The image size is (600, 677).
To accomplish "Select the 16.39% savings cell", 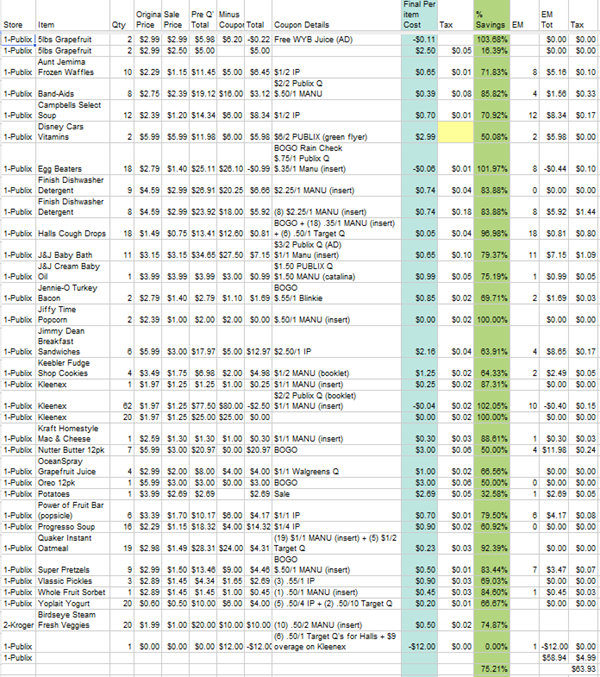I will [x=492, y=51].
